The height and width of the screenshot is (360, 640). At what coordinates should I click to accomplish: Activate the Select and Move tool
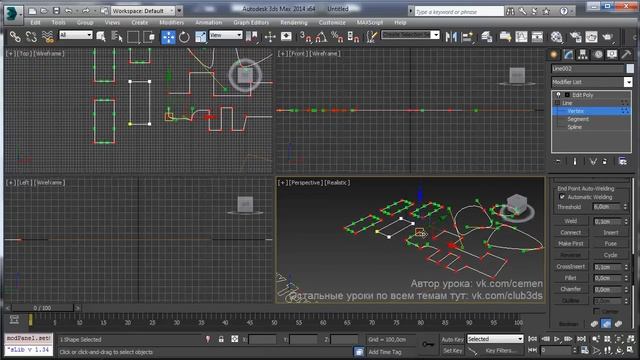[x=168, y=37]
